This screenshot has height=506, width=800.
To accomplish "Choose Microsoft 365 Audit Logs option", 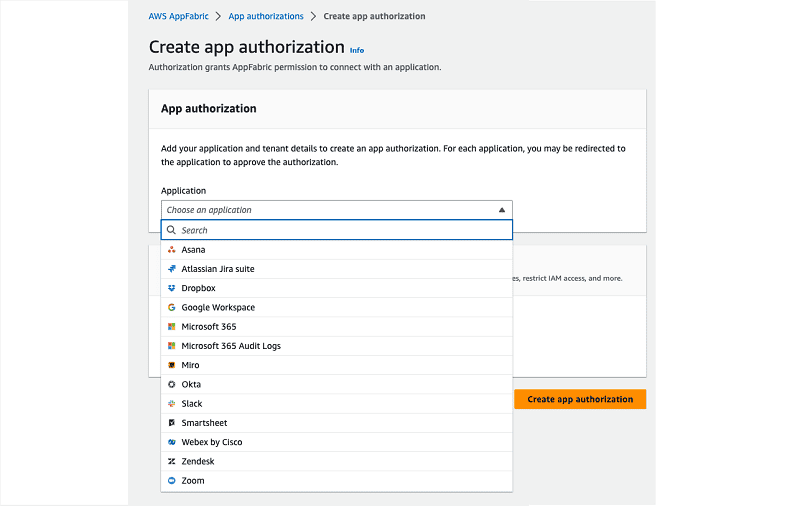I will [x=337, y=346].
